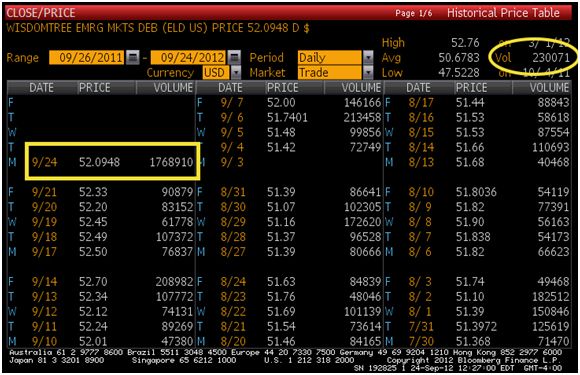
Task: Select the 7/30 date cell
Action: click(421, 341)
